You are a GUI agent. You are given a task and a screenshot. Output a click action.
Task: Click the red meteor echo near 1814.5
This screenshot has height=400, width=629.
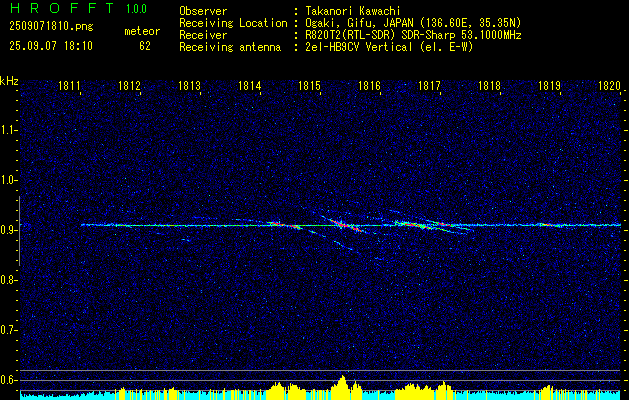(x=284, y=225)
